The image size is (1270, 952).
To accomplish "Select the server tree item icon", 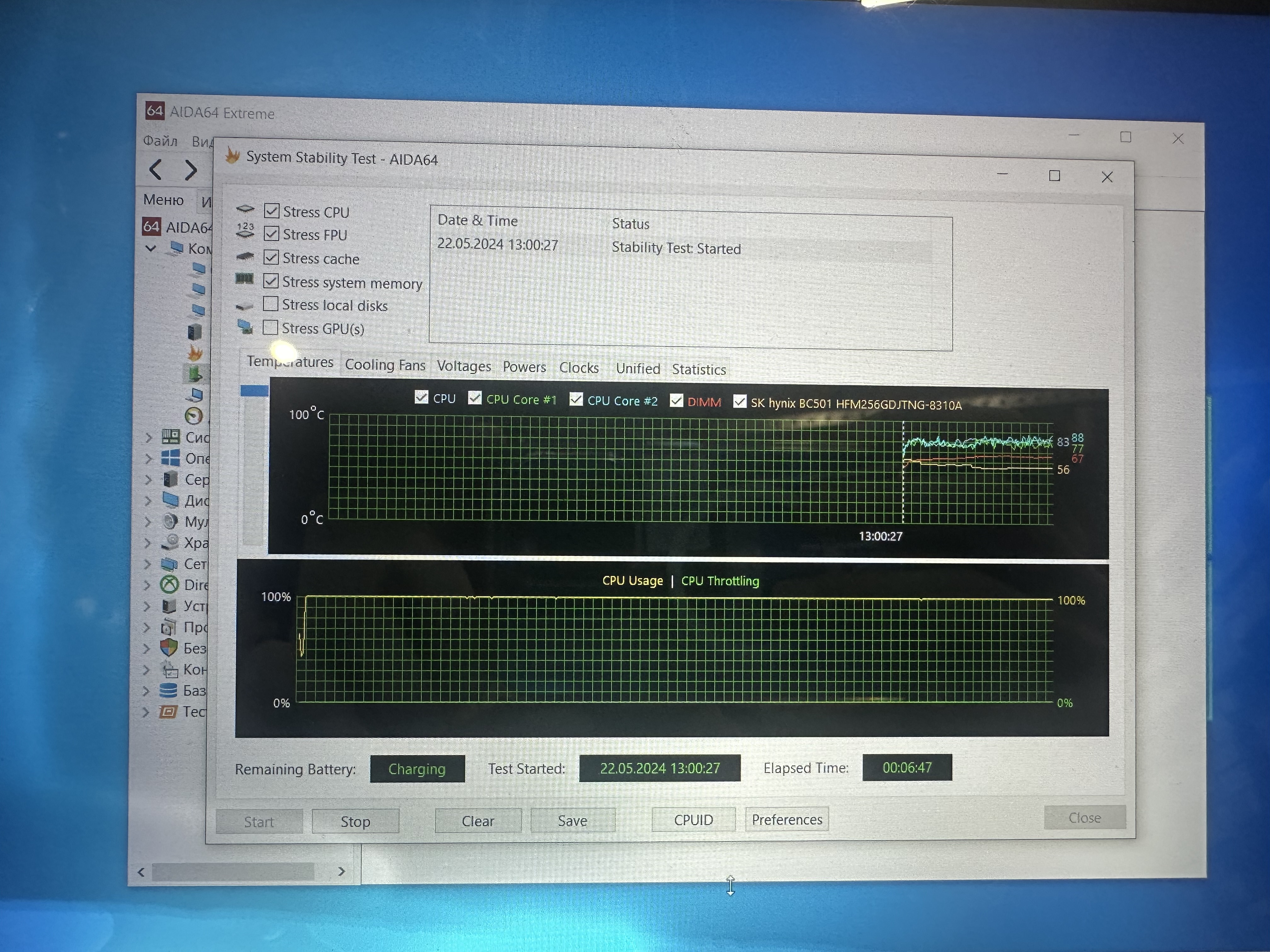I will pyautogui.click(x=170, y=479).
